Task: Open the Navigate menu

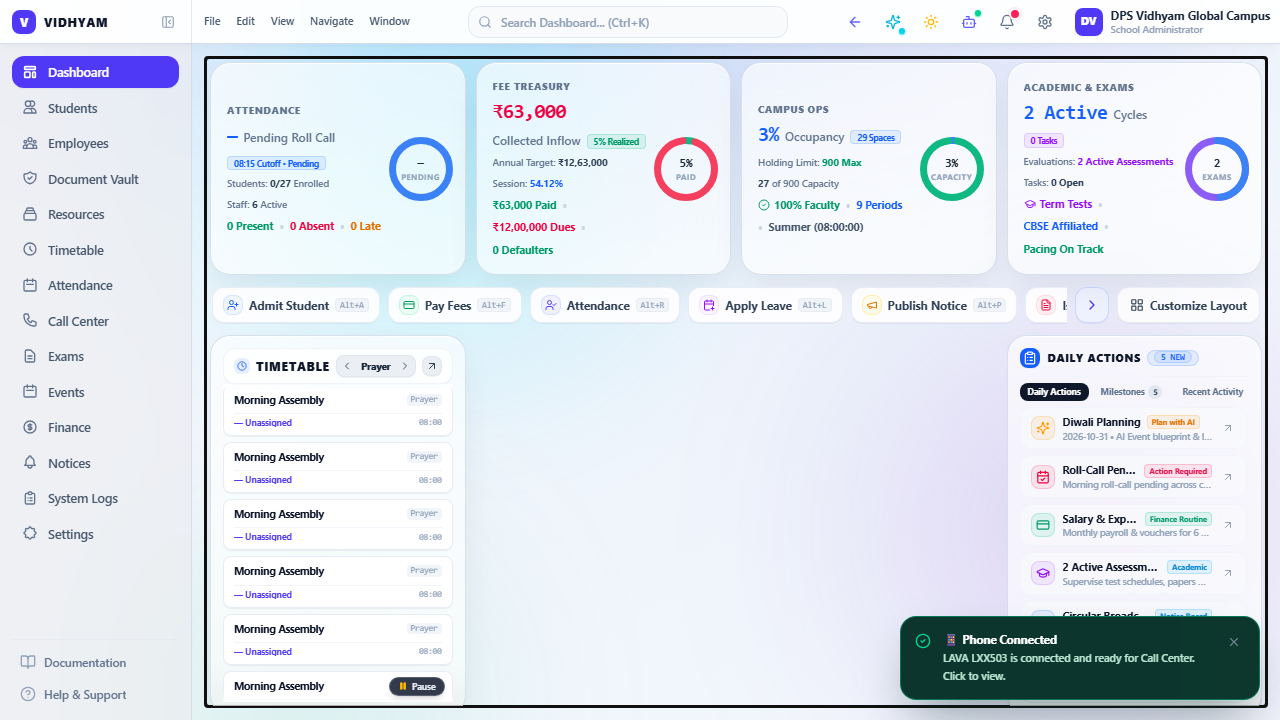Action: coord(332,22)
